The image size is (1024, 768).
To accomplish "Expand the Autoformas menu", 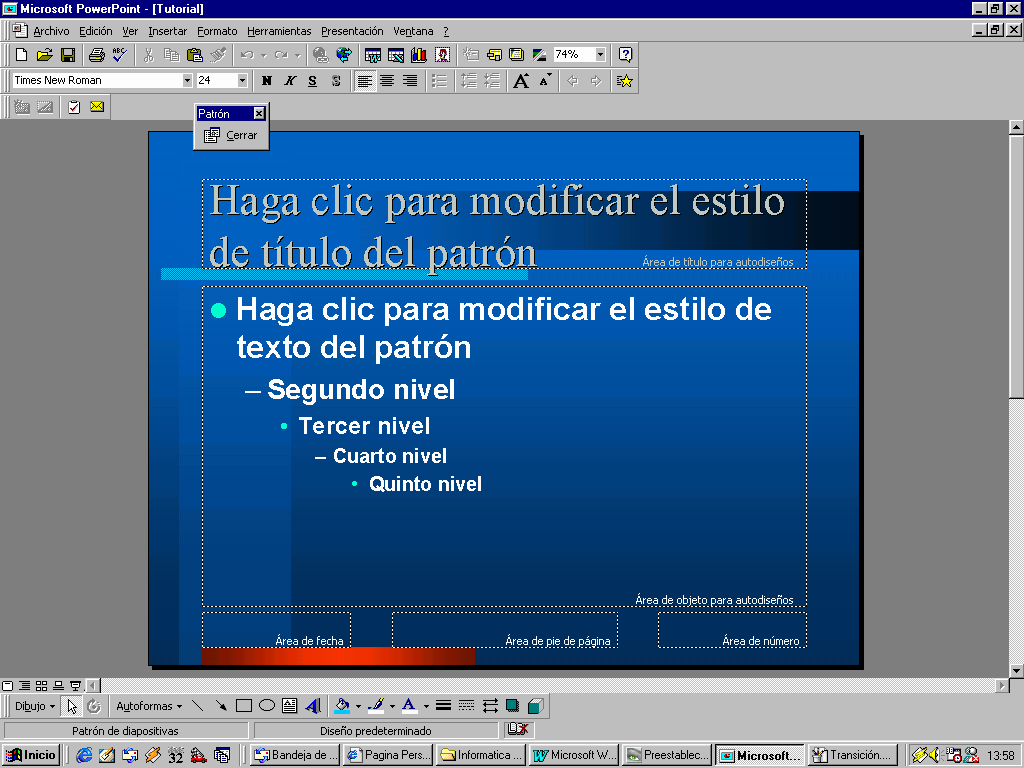I will (149, 706).
